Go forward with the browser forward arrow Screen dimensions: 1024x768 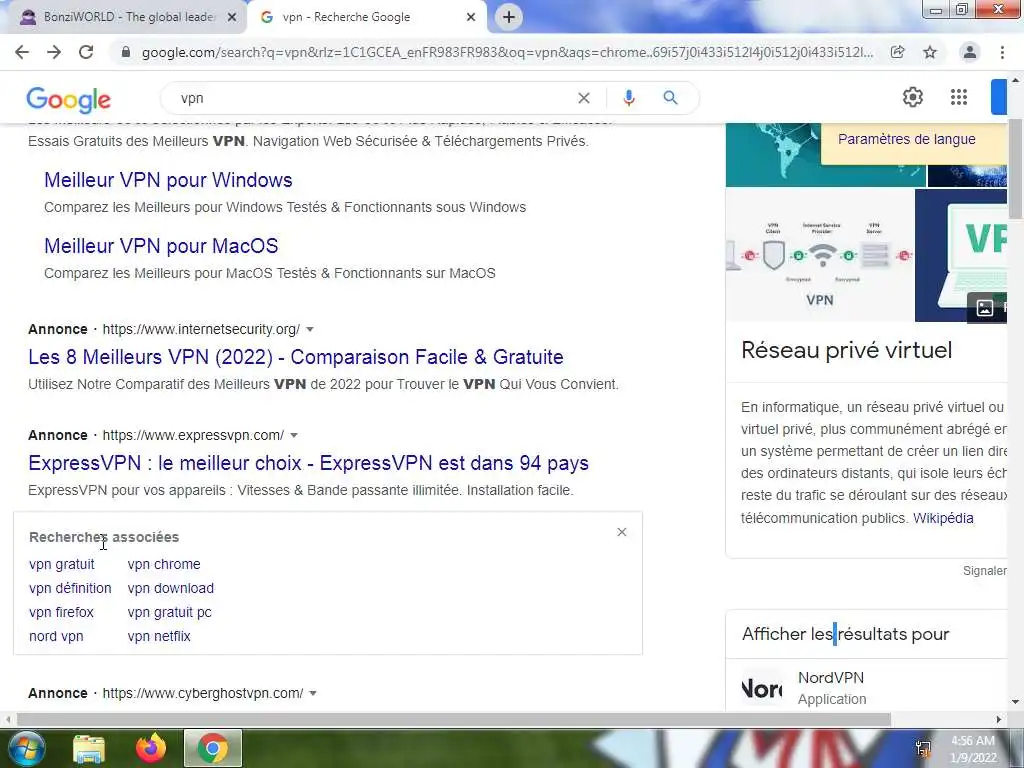(54, 52)
